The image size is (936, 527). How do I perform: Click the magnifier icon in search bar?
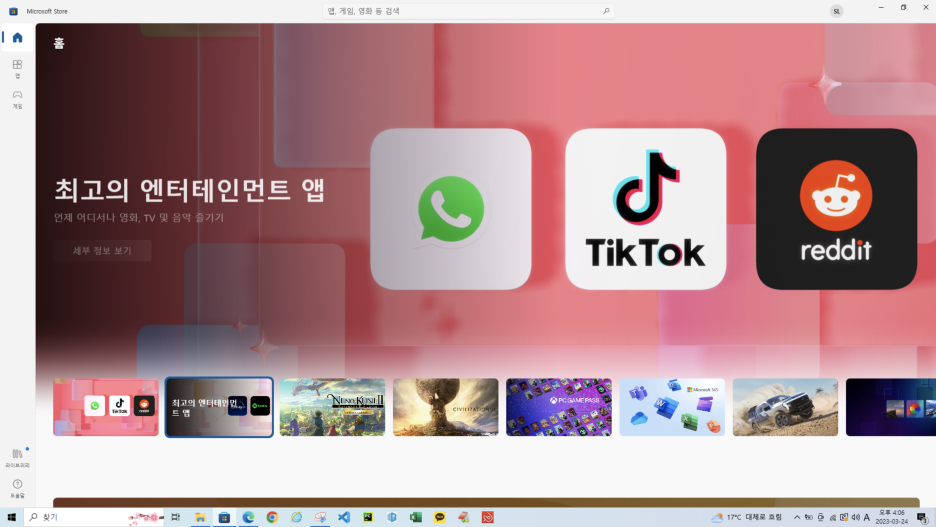coord(606,11)
